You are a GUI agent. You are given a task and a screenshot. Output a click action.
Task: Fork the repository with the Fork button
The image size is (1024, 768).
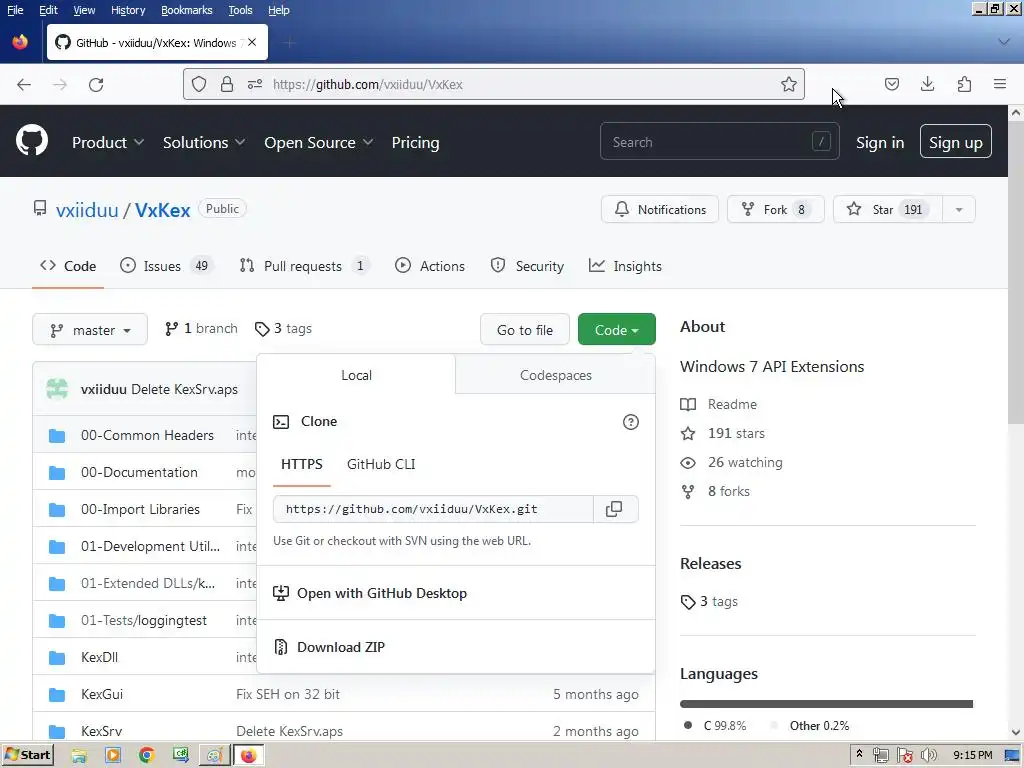click(x=775, y=210)
